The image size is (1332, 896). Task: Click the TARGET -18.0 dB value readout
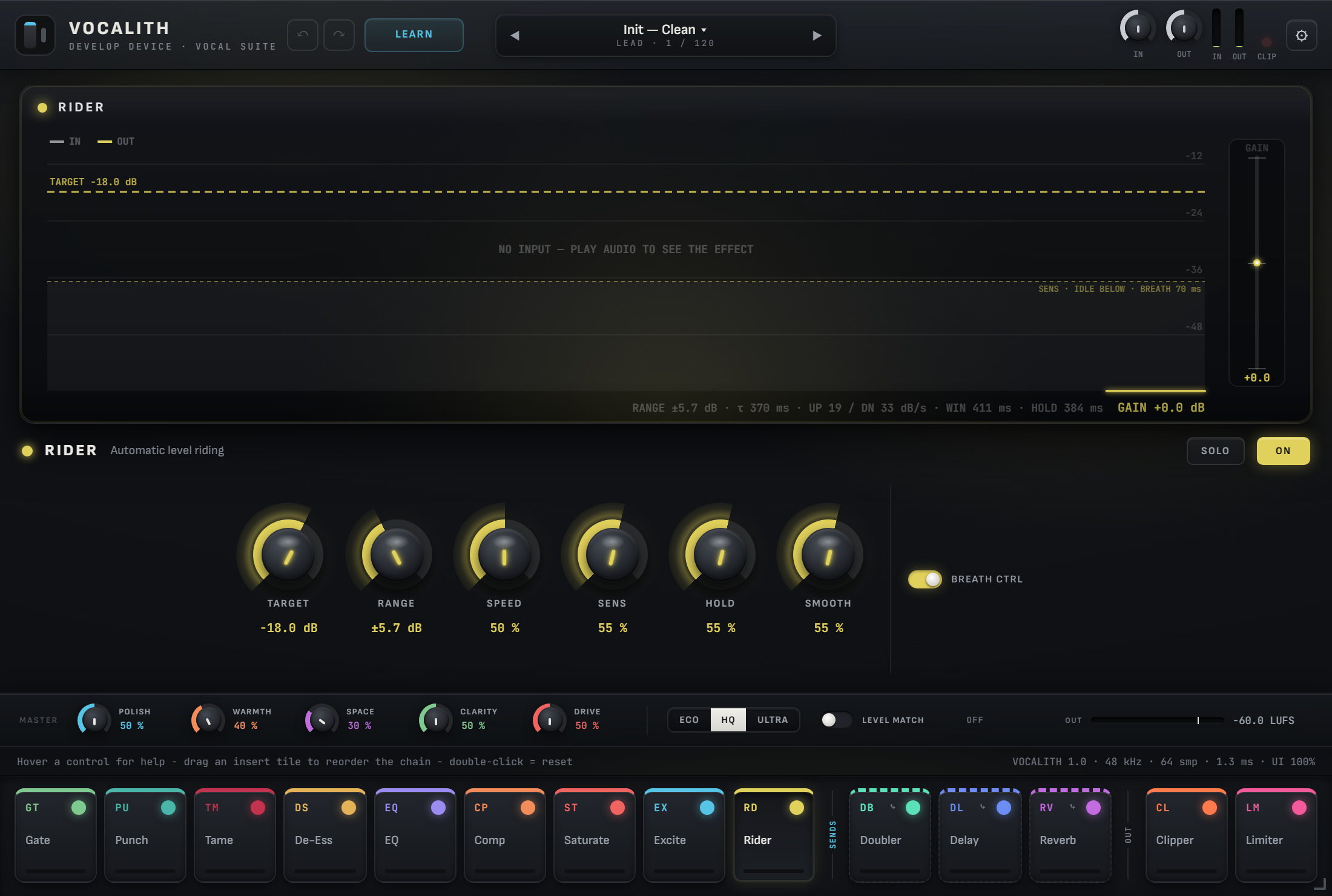(x=289, y=628)
